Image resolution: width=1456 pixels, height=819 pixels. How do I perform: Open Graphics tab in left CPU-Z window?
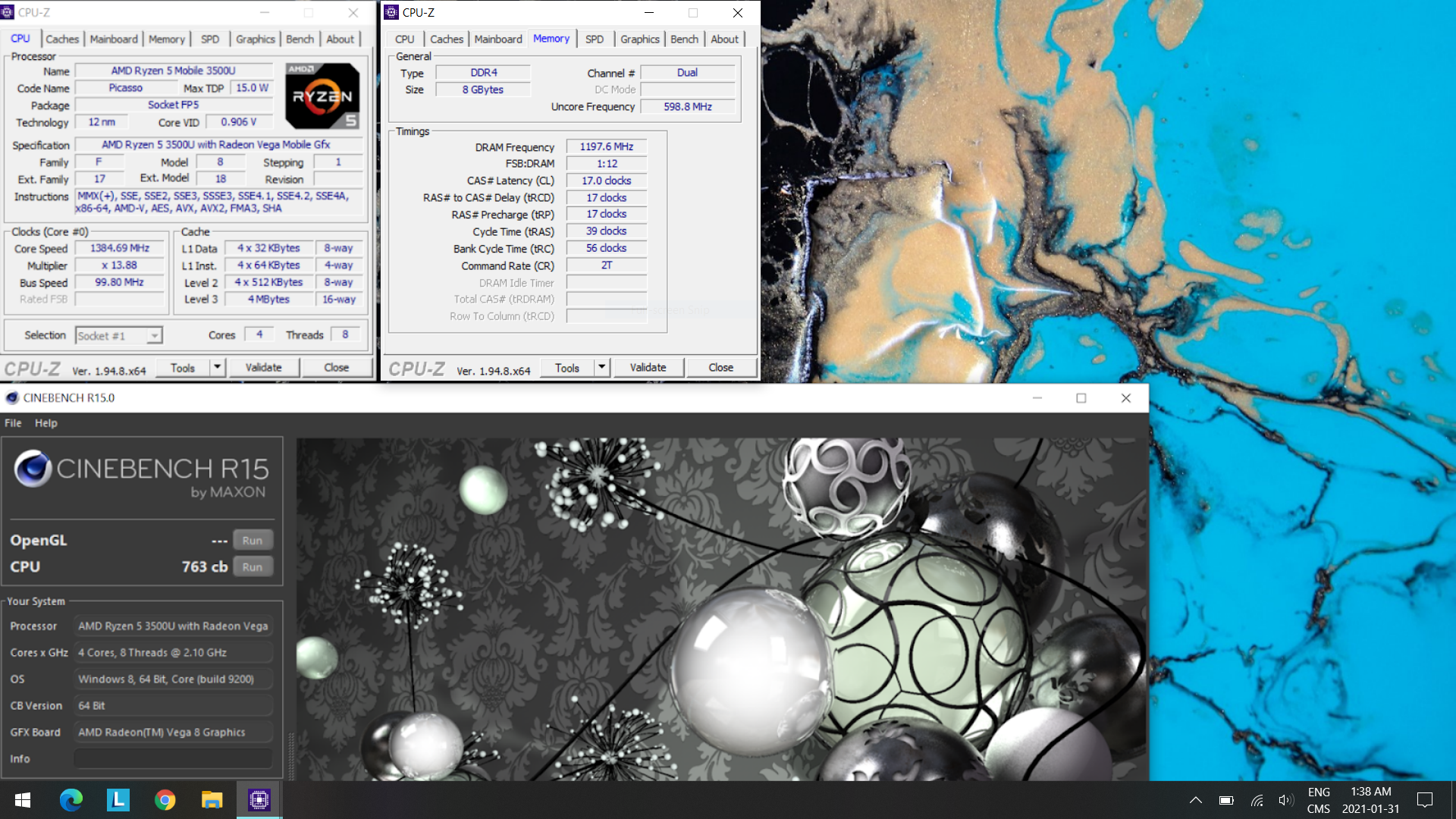(255, 39)
